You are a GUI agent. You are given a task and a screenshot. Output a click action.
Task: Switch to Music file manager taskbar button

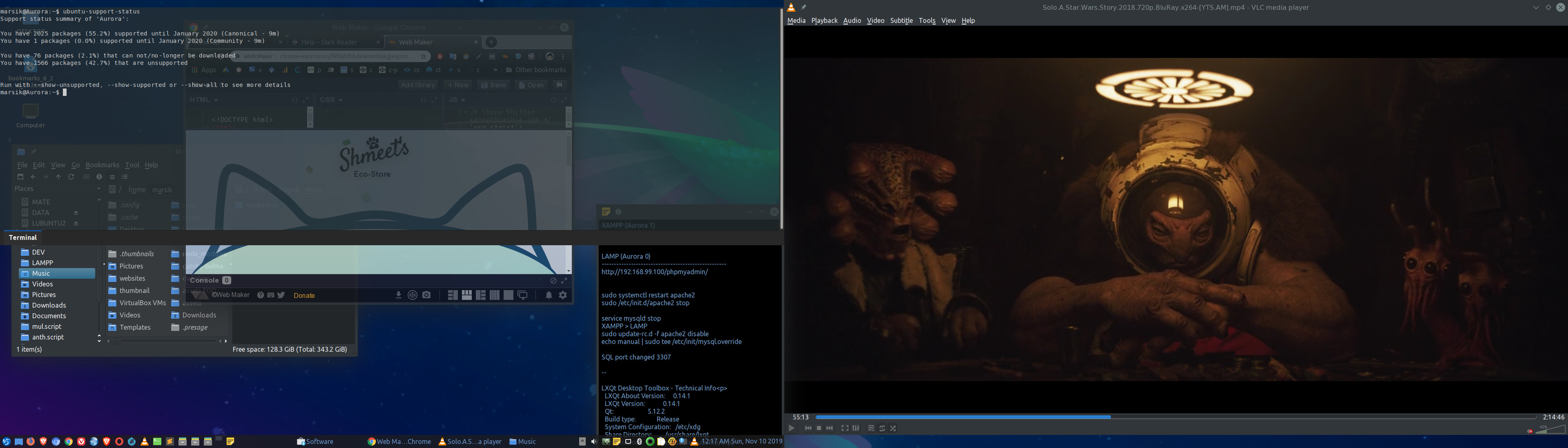tap(522, 441)
